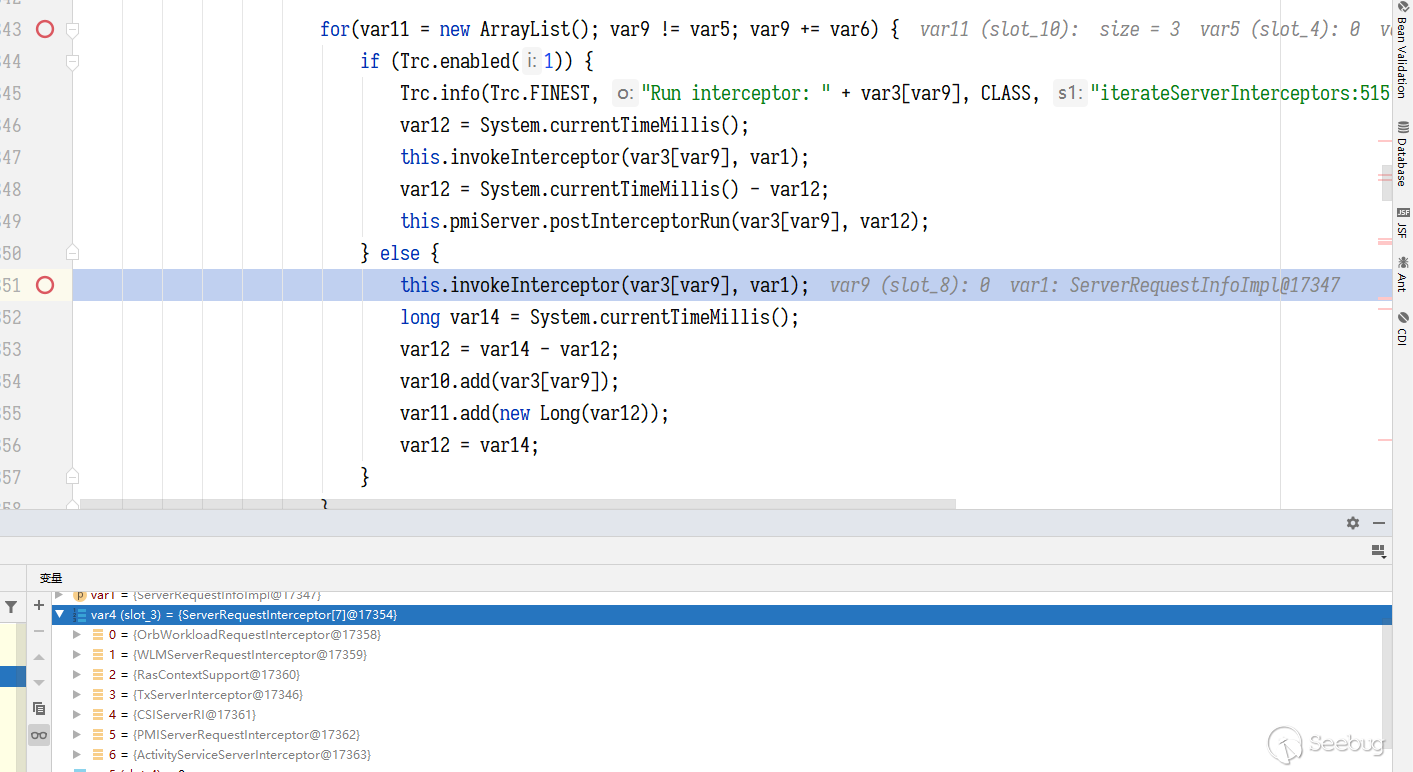Screen dimensions: 1413x772
Task: Click 'var10.add(var3[var9]);' code line
Action: pos(510,381)
